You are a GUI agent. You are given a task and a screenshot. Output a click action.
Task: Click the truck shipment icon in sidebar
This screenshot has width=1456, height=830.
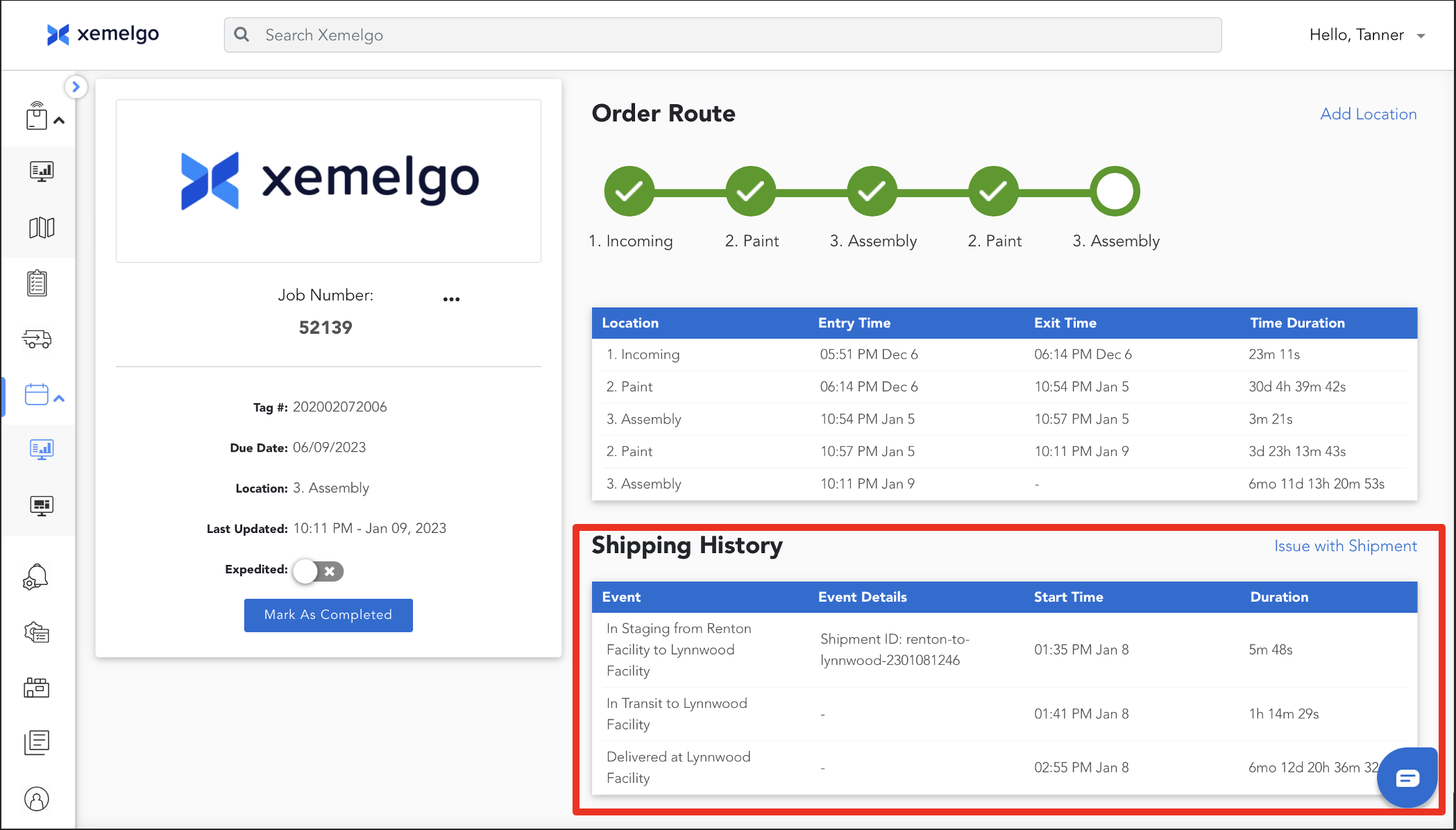click(x=37, y=339)
